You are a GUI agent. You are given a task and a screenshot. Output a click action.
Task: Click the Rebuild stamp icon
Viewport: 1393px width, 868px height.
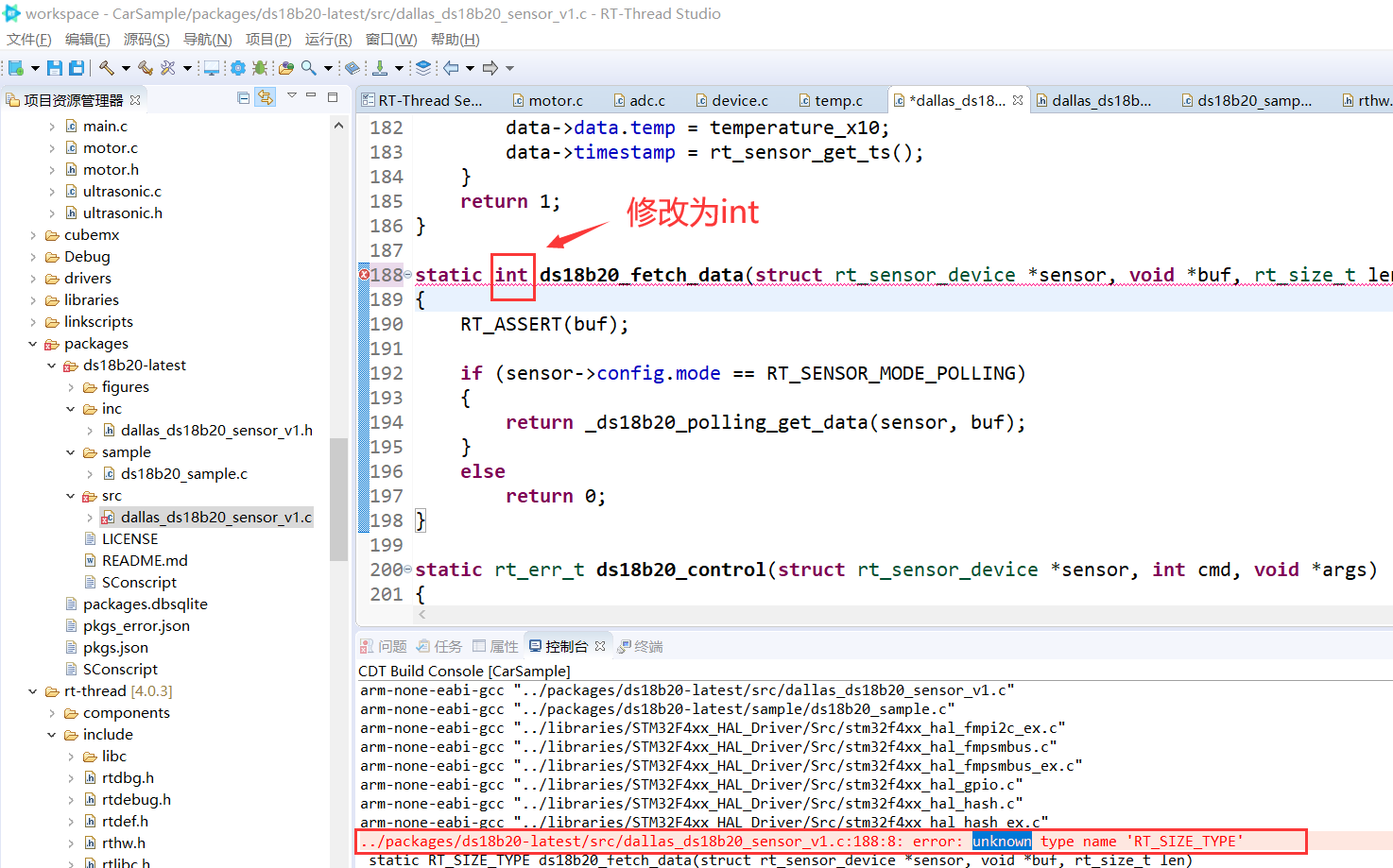146,68
